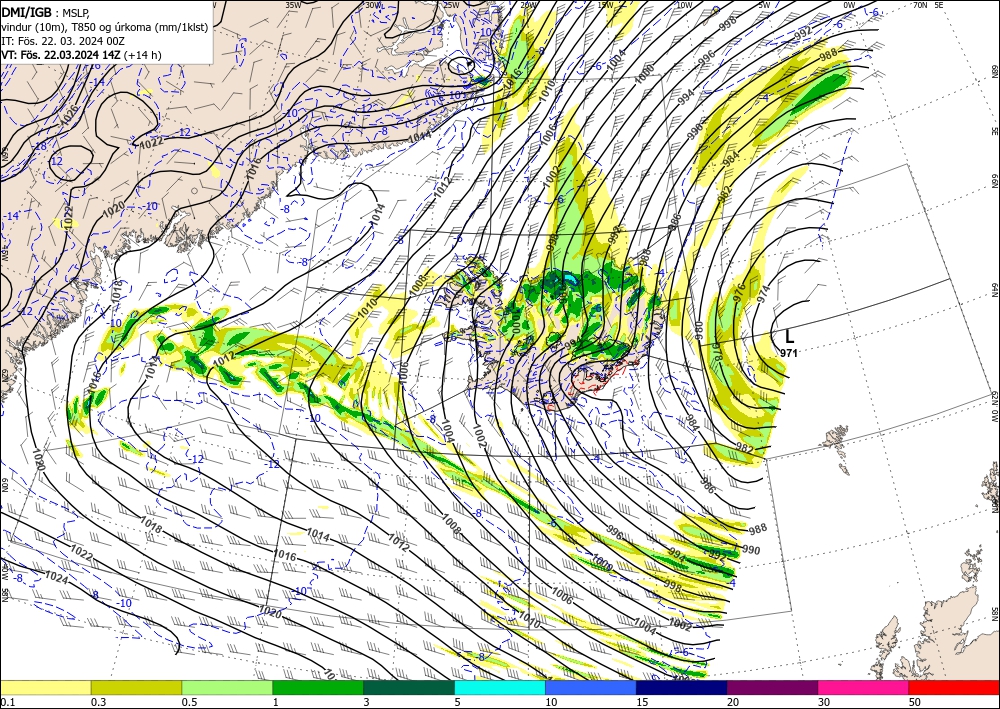Click the navy 15 mm legend swatch
The height and width of the screenshot is (709, 1000).
click(681, 687)
